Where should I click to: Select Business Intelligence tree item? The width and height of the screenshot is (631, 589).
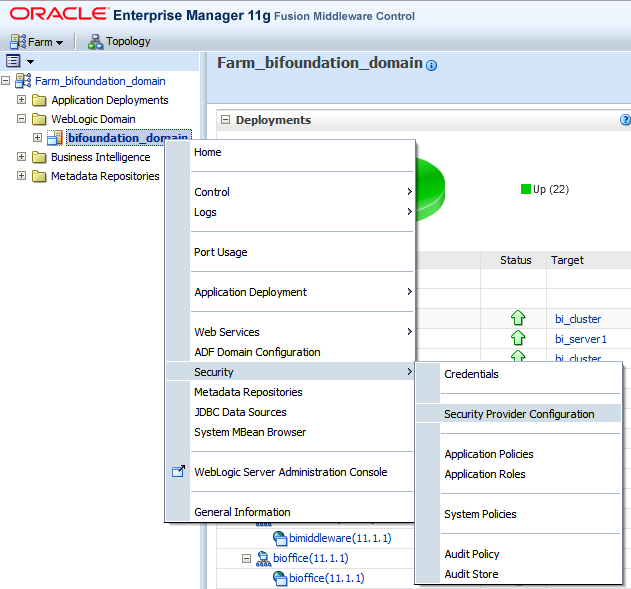101,157
